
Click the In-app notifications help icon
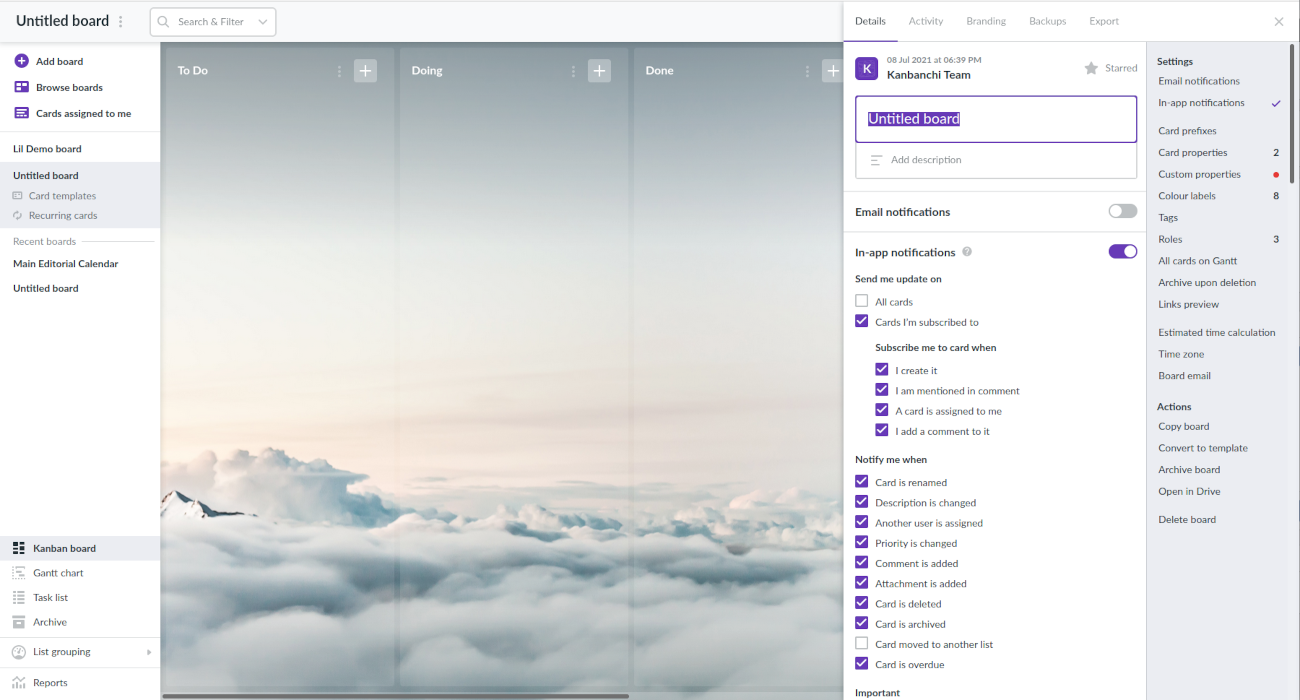coord(967,252)
